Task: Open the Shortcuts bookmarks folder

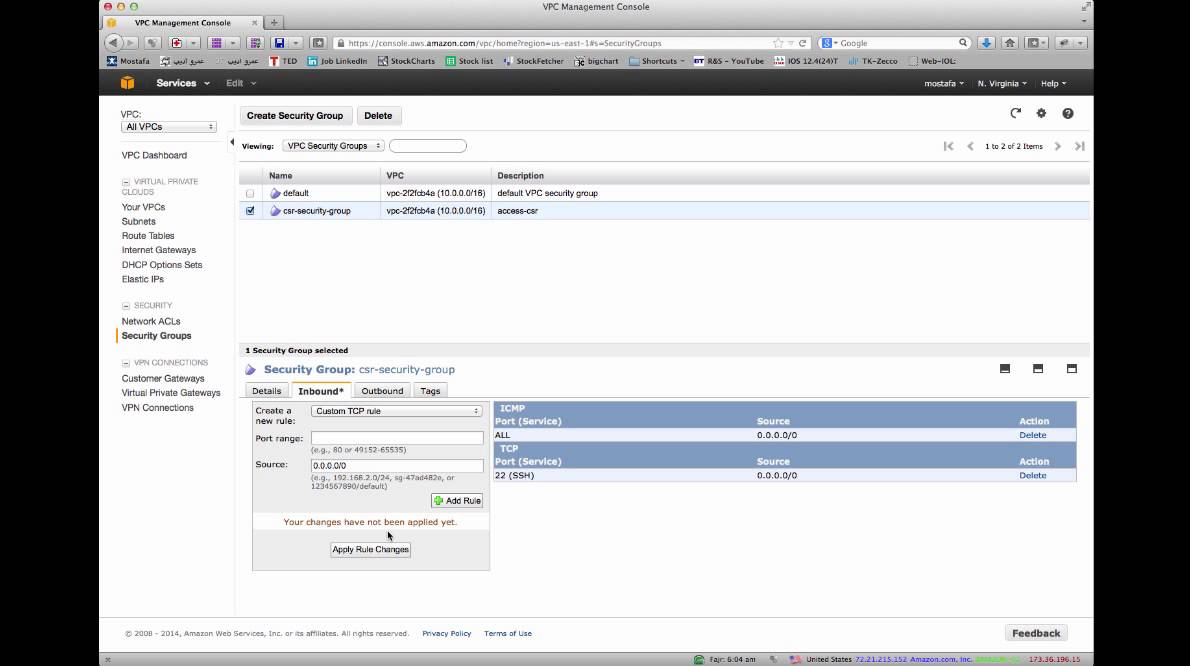Action: click(656, 61)
